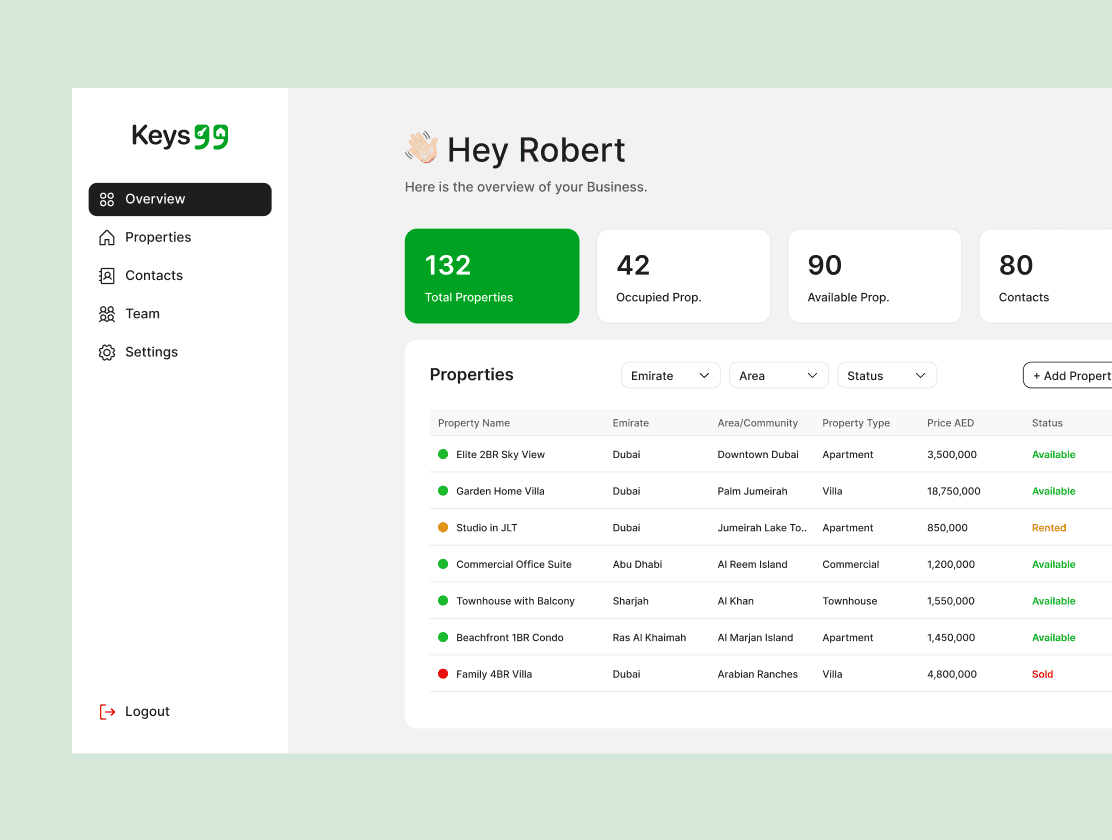Image resolution: width=1112 pixels, height=840 pixels.
Task: Click the Arabian Ranches area cell
Action: point(757,674)
